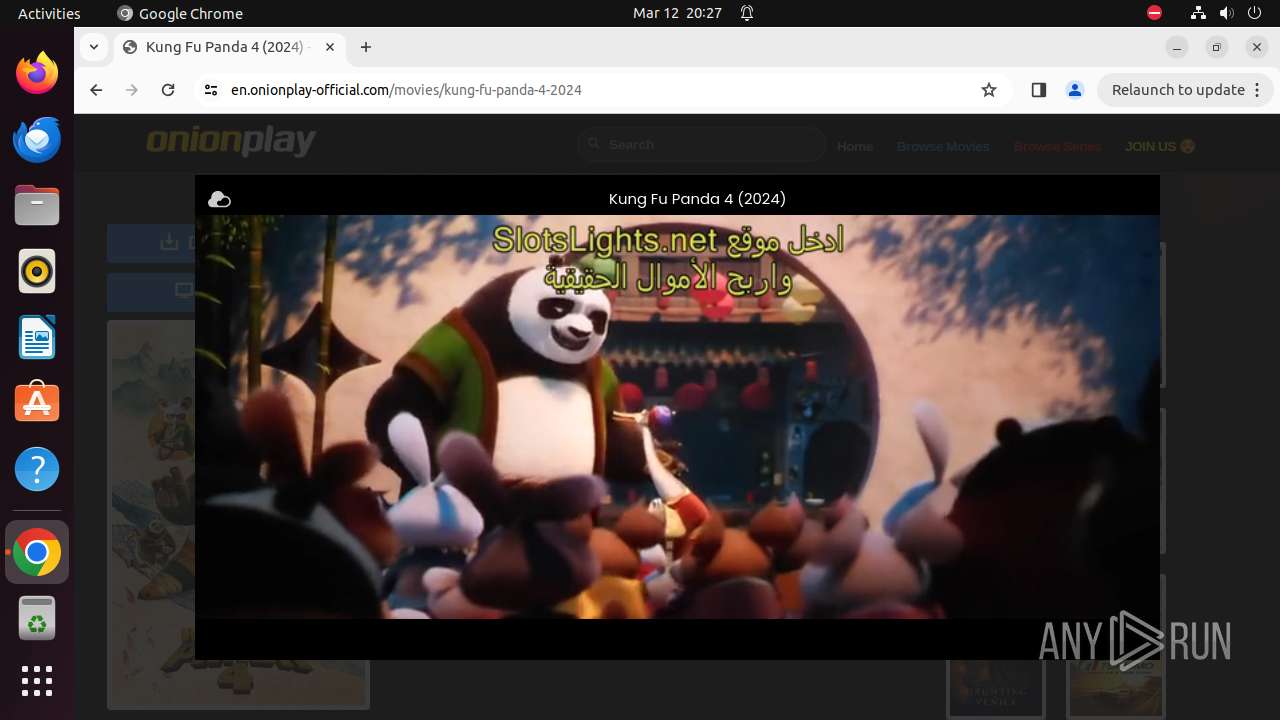Click the JOIN US link
The width and height of the screenshot is (1280, 720).
click(x=1160, y=146)
